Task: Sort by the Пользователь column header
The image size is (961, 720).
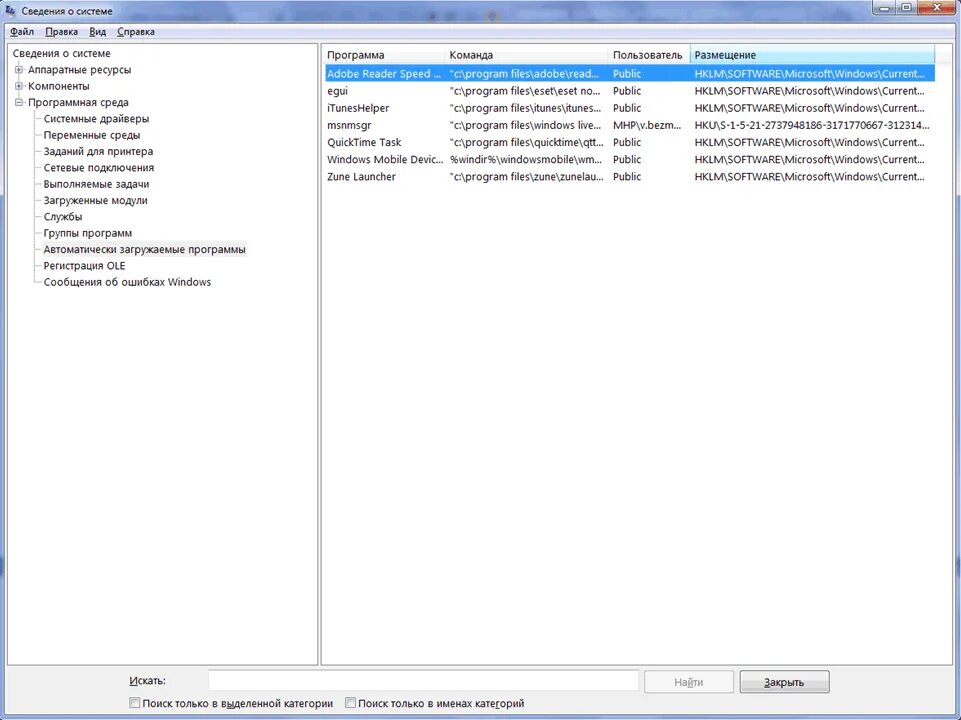Action: pyautogui.click(x=649, y=55)
